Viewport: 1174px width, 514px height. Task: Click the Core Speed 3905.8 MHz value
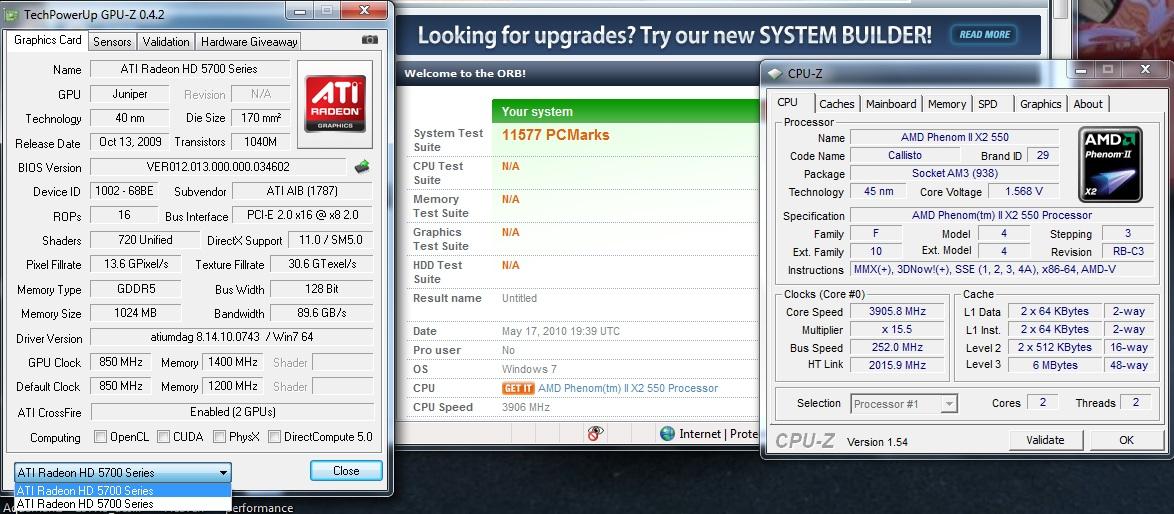[x=898, y=312]
